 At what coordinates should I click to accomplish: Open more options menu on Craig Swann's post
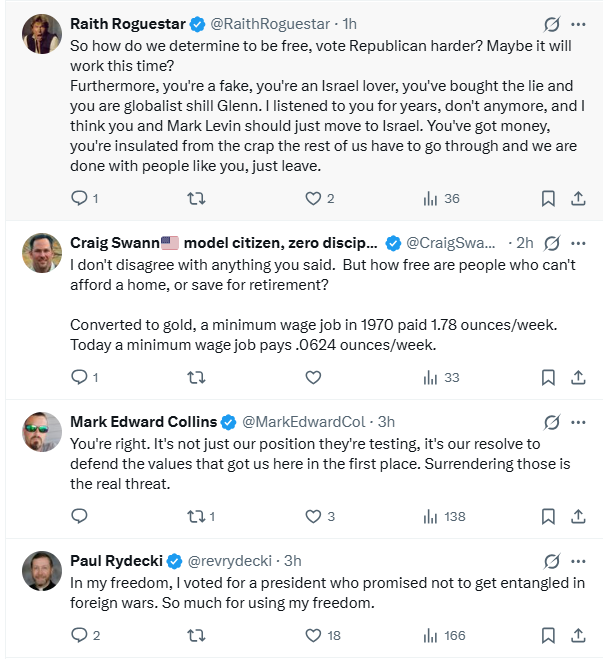pyautogui.click(x=578, y=243)
